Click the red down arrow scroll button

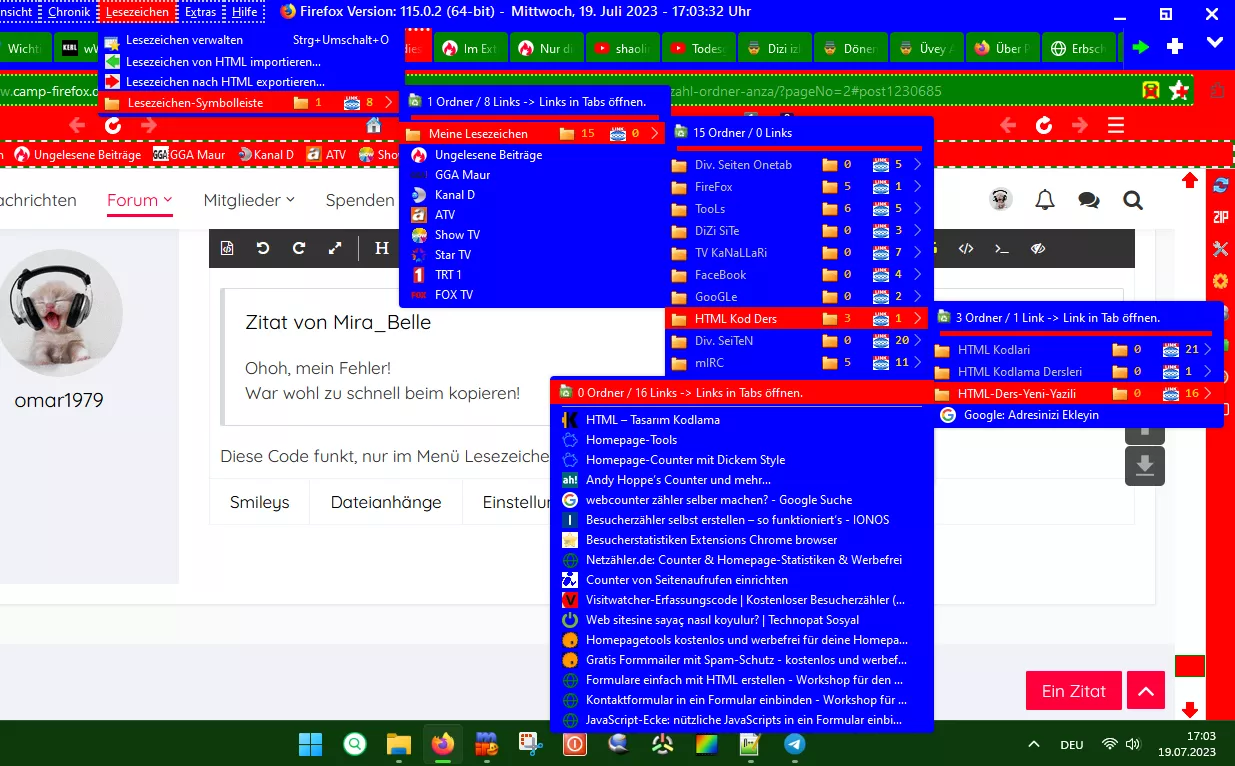[1190, 710]
